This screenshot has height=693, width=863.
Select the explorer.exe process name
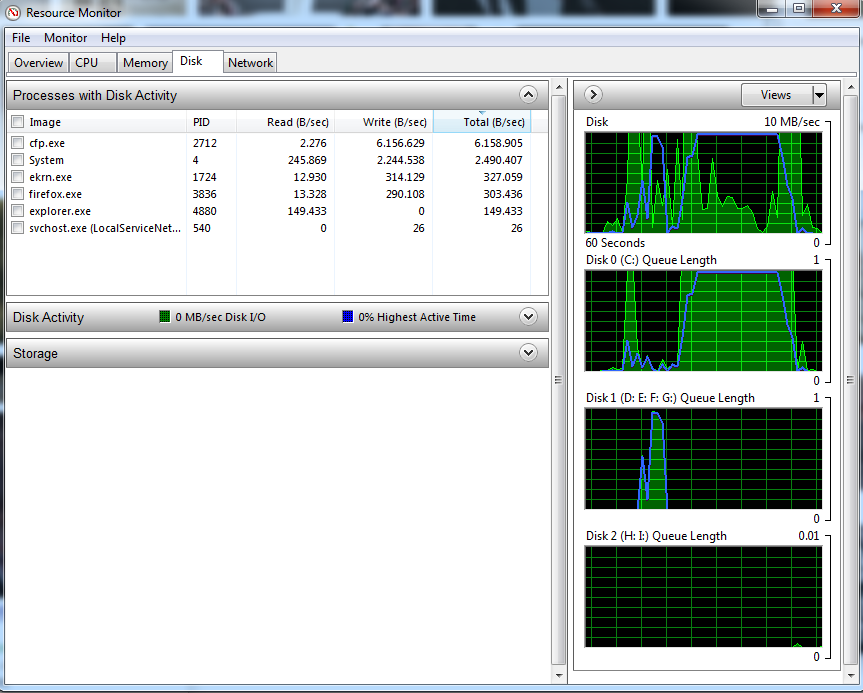[60, 211]
